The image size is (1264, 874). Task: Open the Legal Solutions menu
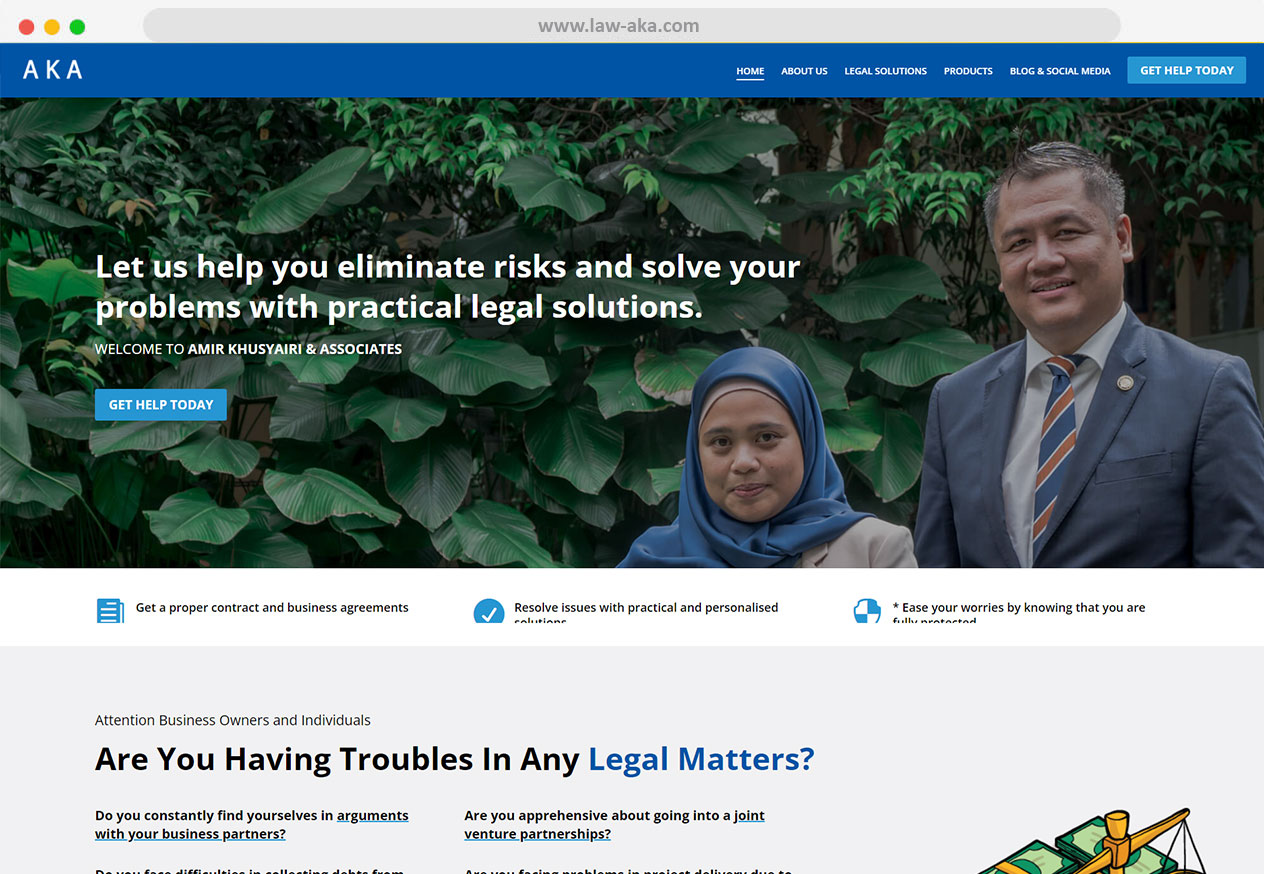[x=885, y=71]
